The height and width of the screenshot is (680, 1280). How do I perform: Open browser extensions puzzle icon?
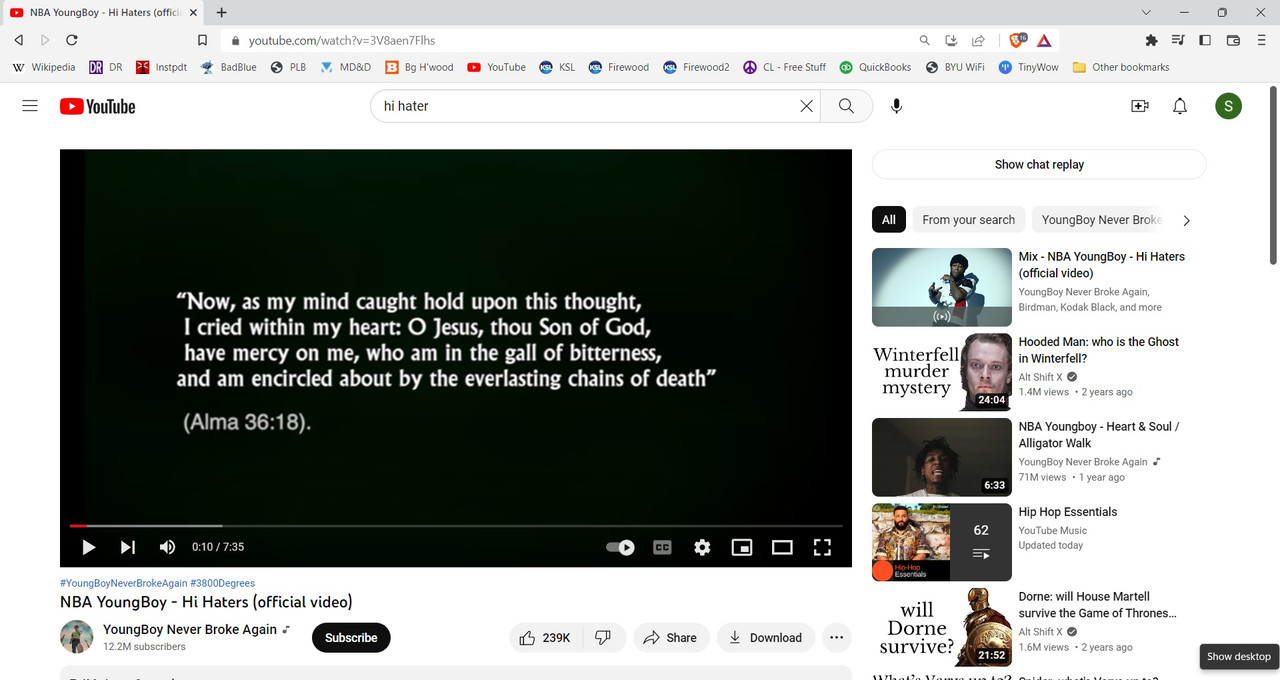click(1151, 40)
